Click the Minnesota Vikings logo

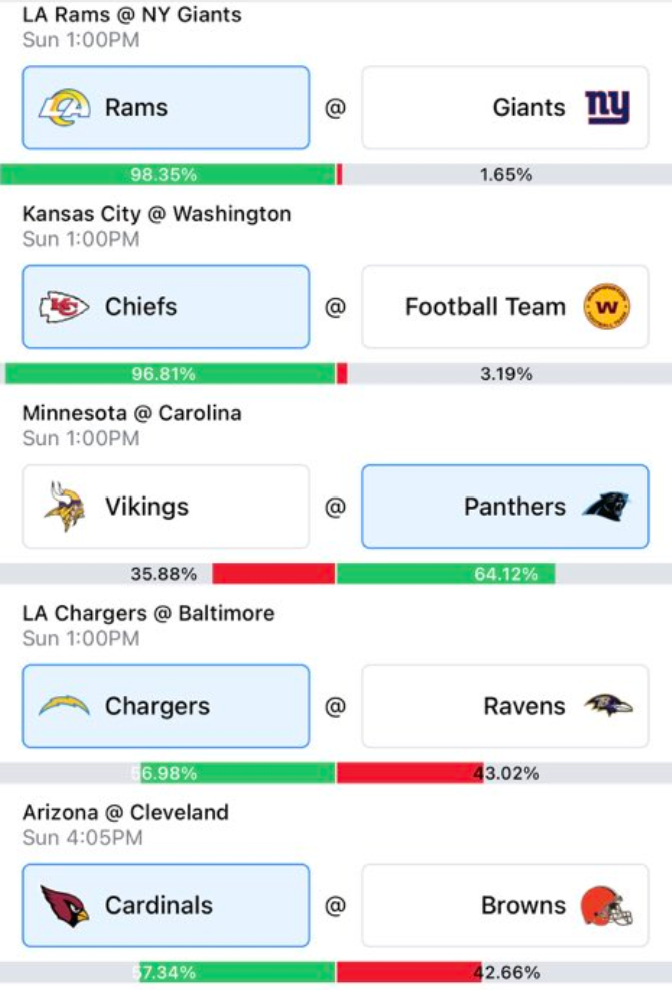64,506
